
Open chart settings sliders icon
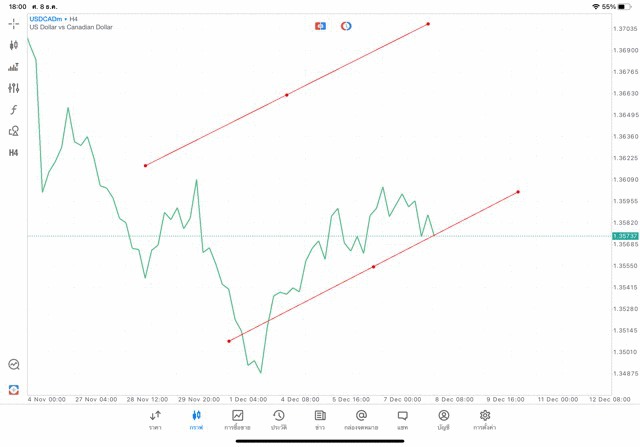point(14,88)
